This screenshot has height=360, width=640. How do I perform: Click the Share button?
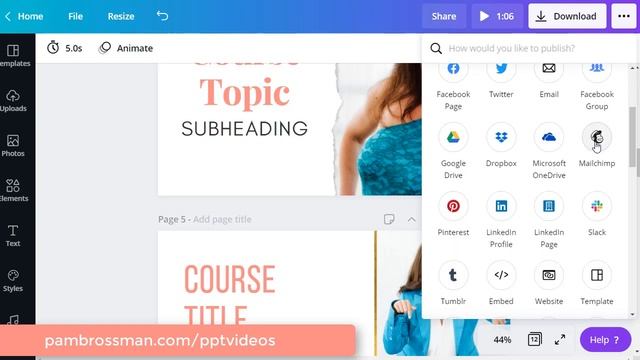coord(444,16)
